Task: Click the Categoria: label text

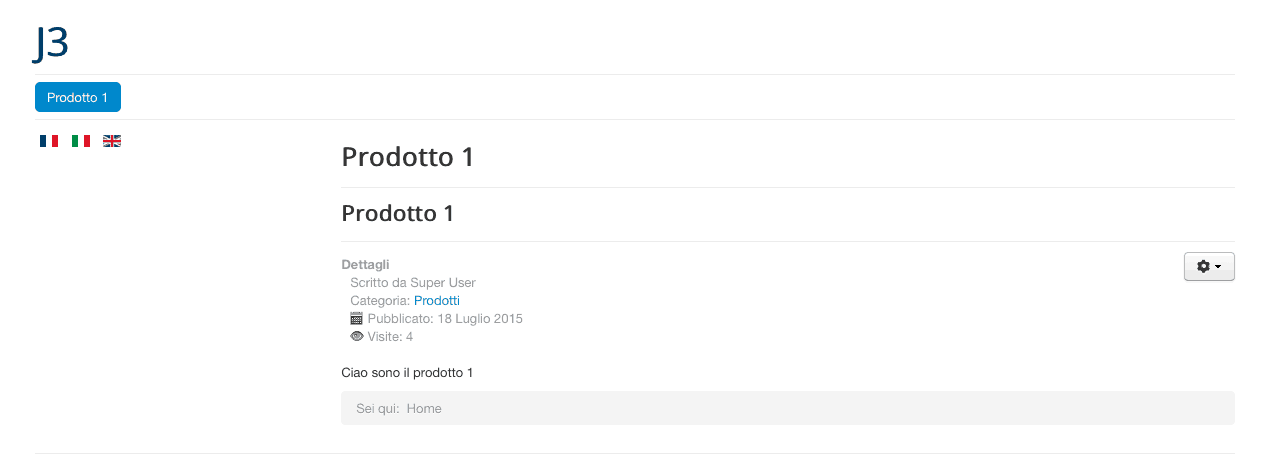Action: coord(380,301)
